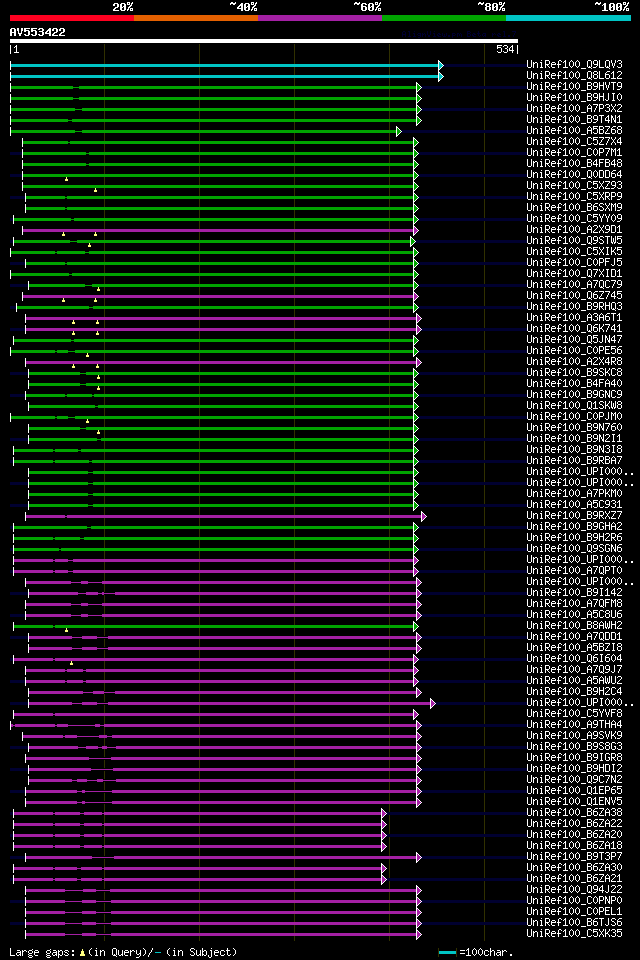Select the UniRef100_B6ZA38 label
Screen dimensions: 640x960
pos(574,814)
